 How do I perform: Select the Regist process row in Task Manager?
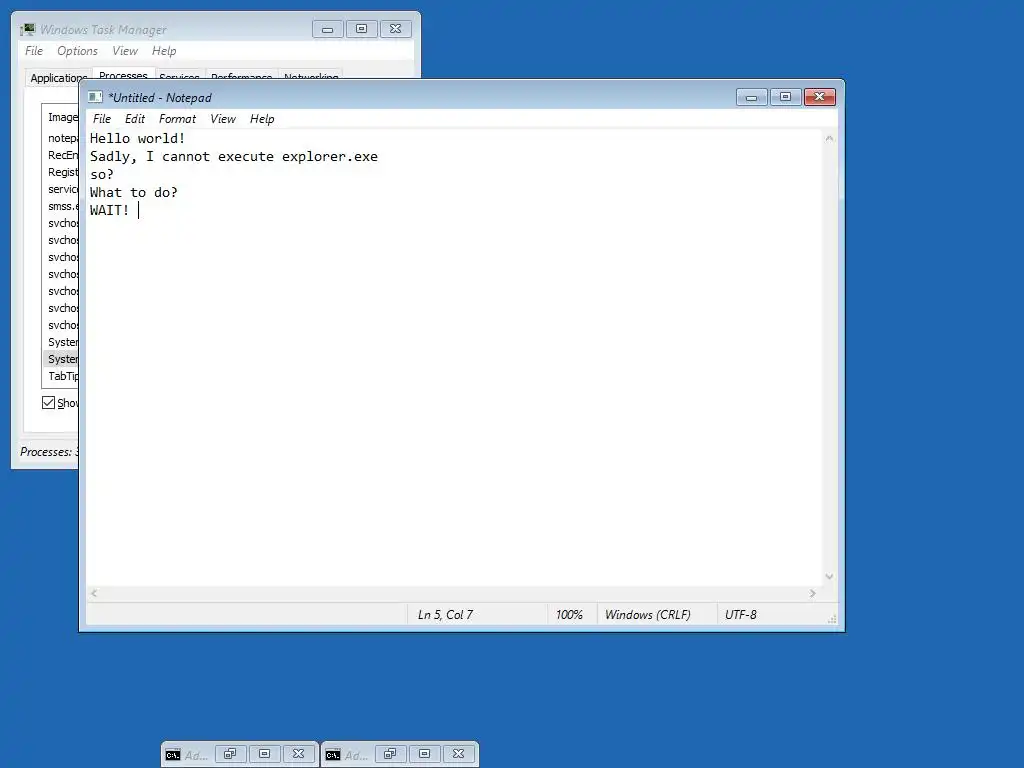click(61, 172)
